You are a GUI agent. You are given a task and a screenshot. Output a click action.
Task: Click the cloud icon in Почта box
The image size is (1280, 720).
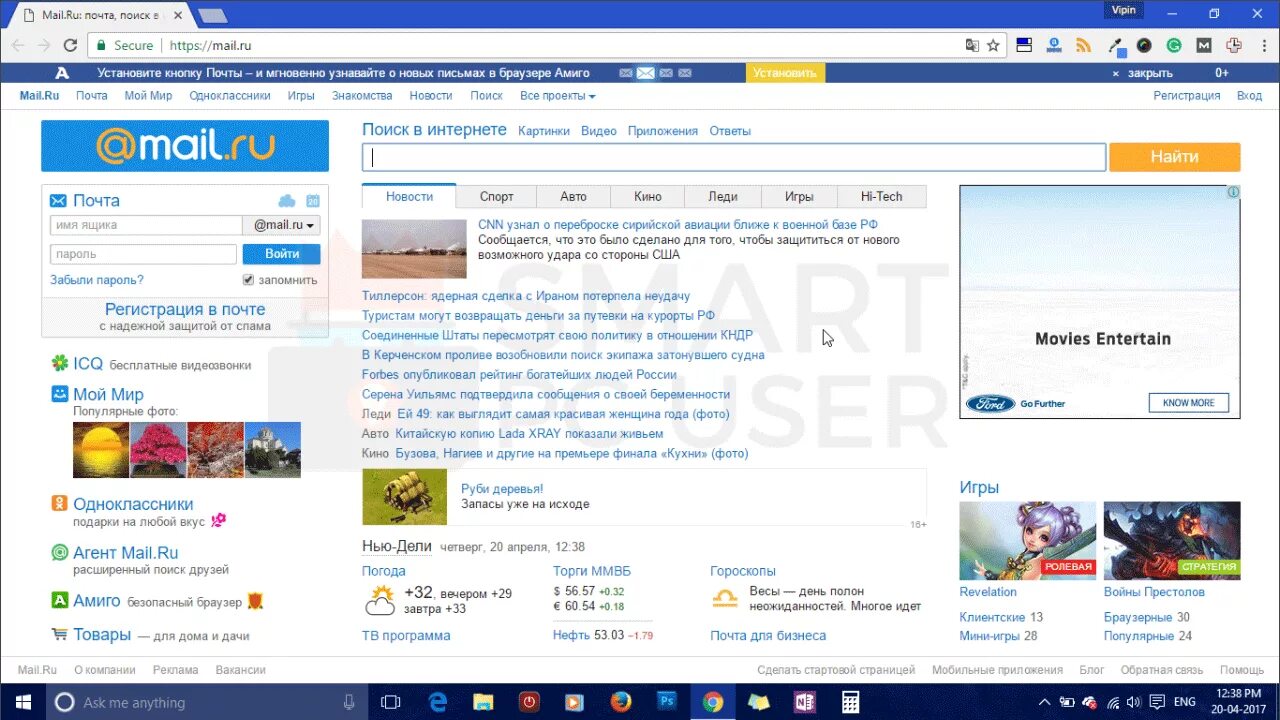[x=287, y=201]
